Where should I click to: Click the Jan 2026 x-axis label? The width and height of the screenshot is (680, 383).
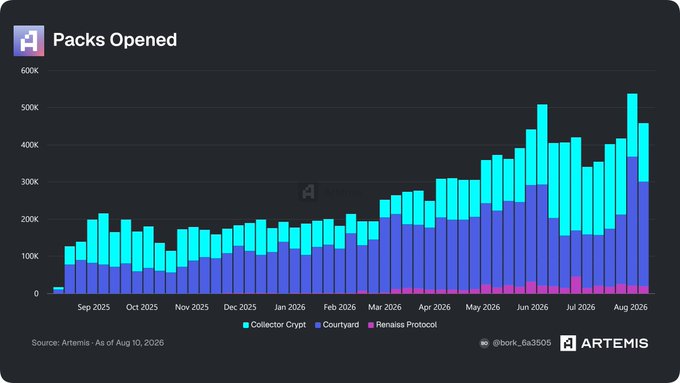click(290, 307)
